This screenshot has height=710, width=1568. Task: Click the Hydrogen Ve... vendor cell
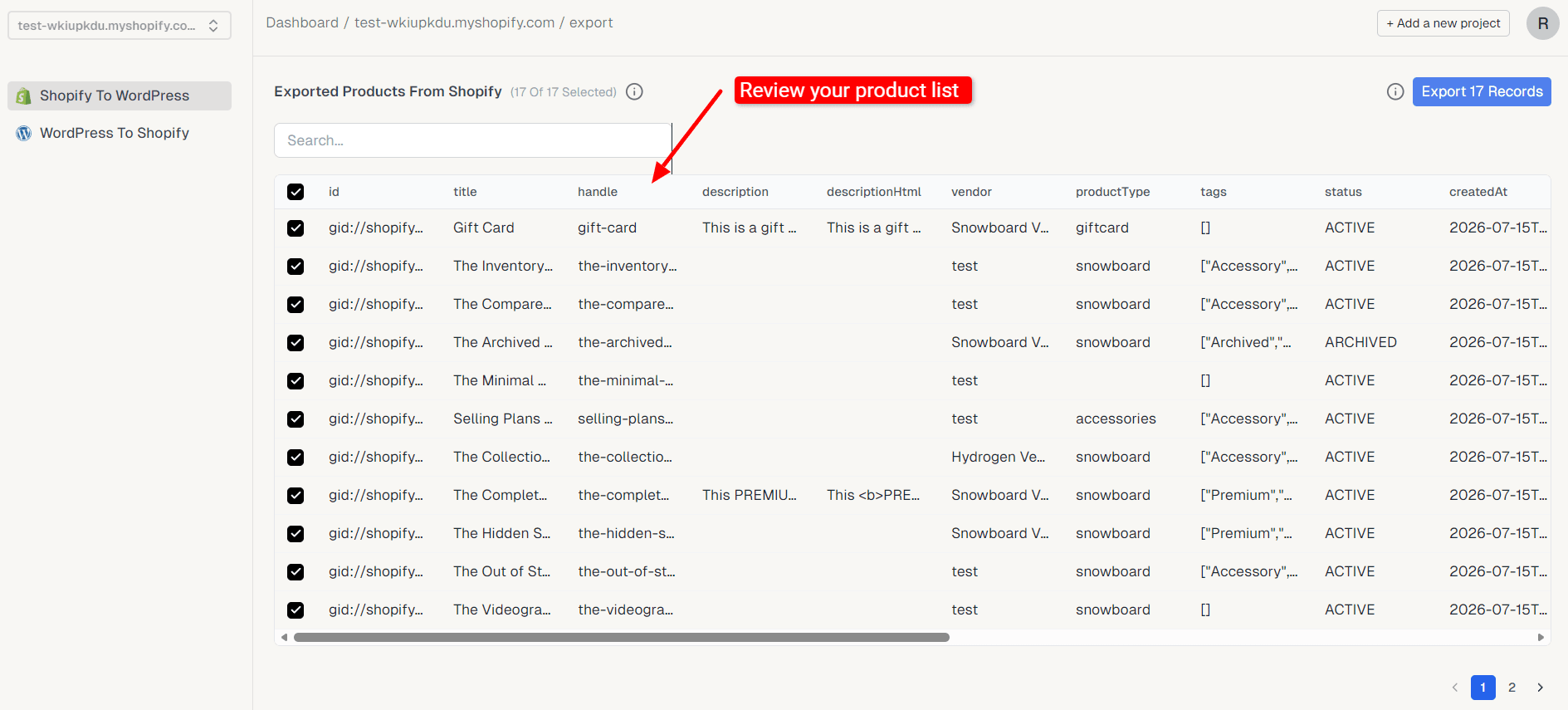pyautogui.click(x=998, y=457)
